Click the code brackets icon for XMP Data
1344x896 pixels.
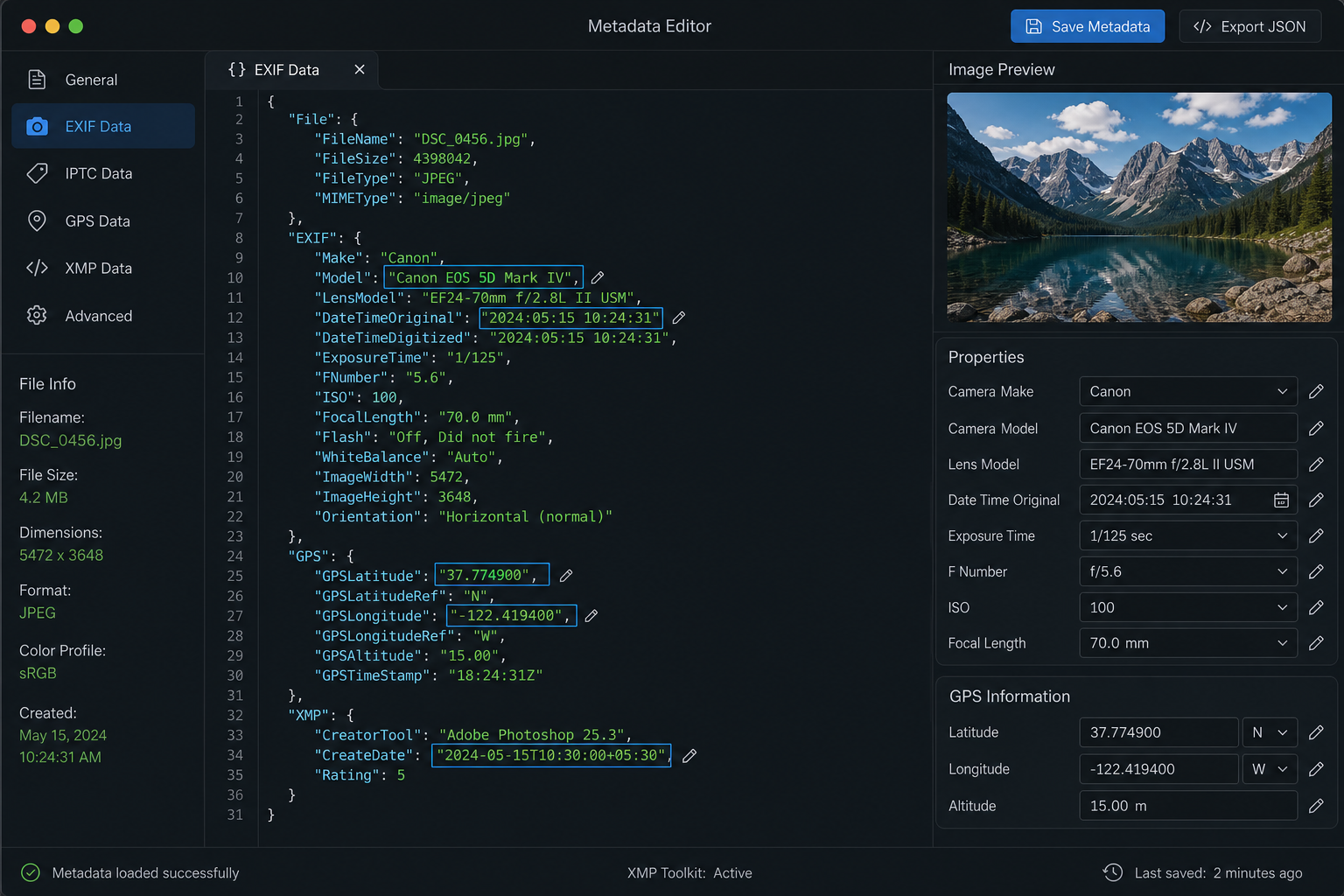coord(37,268)
